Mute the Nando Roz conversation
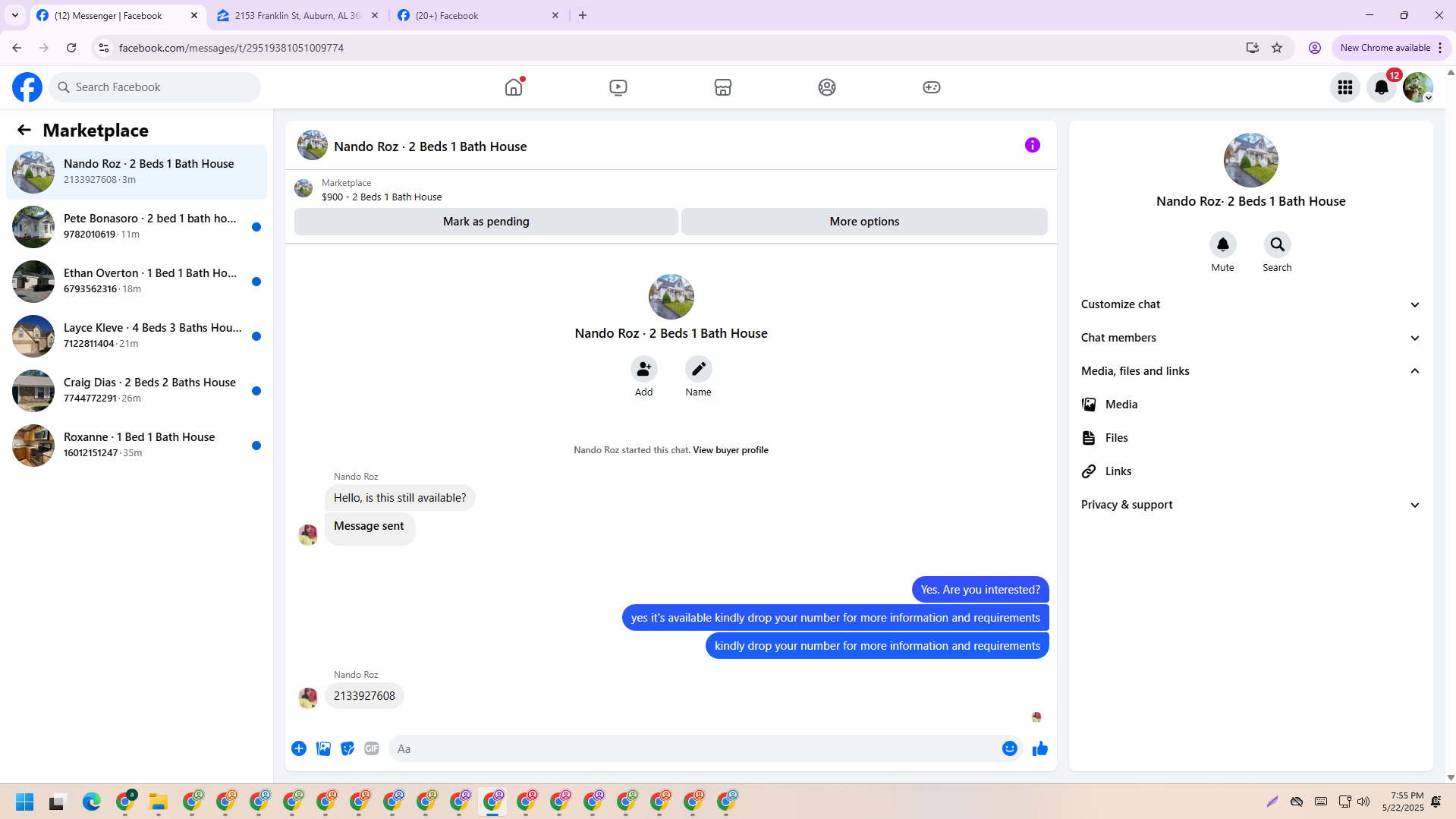The width and height of the screenshot is (1456, 819). click(1223, 244)
